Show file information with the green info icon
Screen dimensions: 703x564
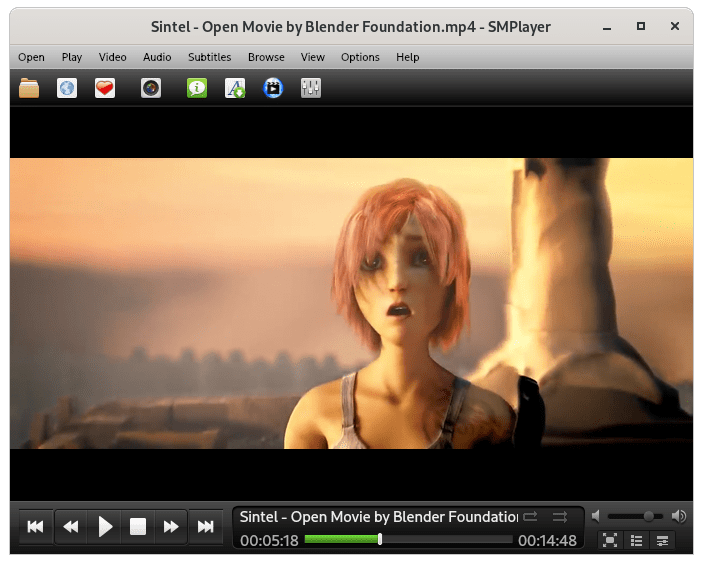197,88
